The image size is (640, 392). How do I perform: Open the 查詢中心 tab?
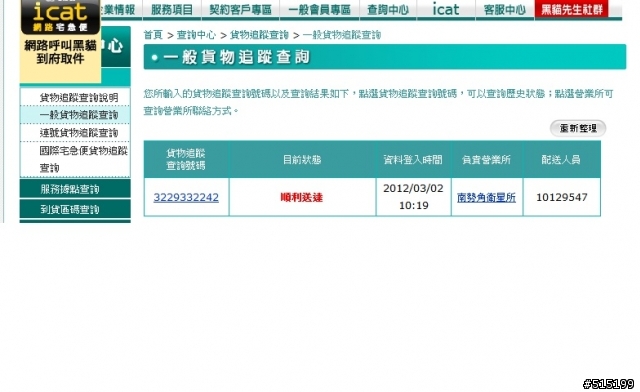point(388,9)
